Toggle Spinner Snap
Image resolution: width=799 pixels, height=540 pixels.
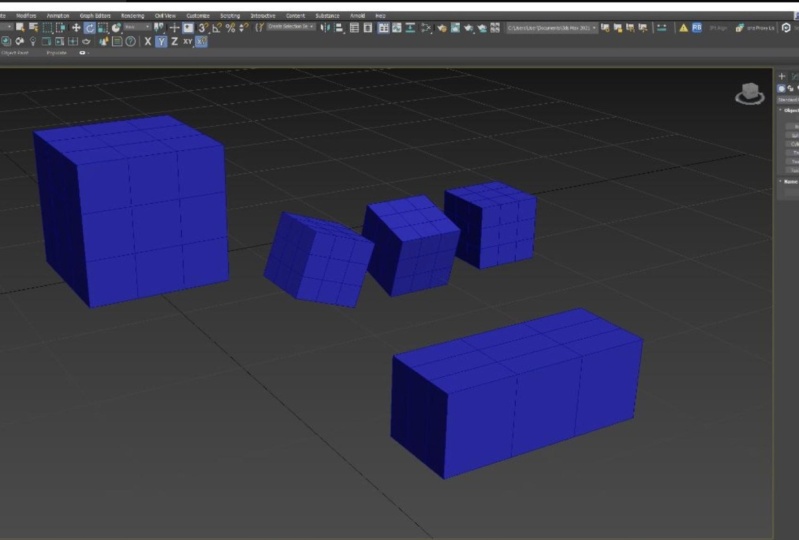click(x=244, y=28)
